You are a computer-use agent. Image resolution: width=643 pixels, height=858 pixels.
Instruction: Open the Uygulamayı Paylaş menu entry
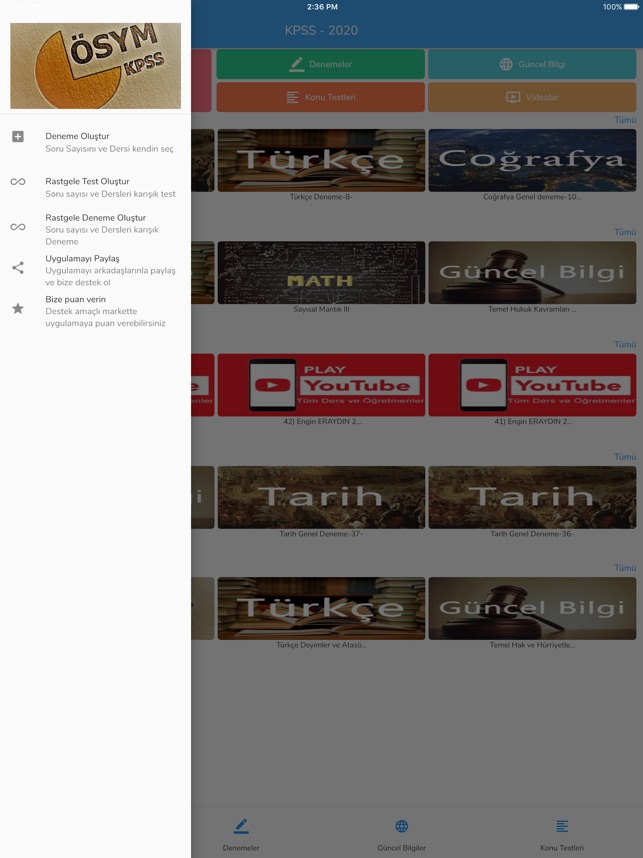(x=95, y=270)
